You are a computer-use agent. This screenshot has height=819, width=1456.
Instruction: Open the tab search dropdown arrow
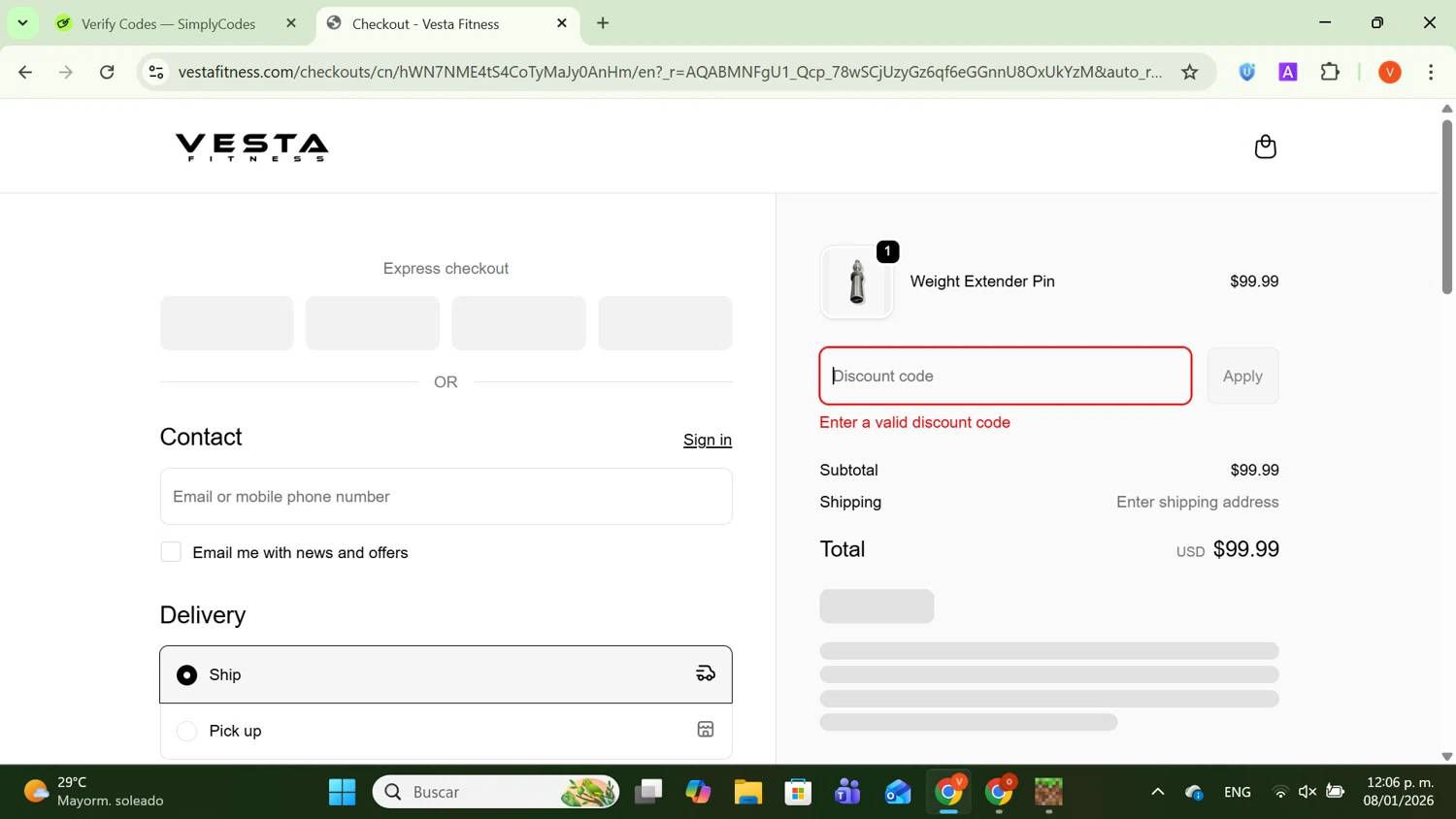22,23
